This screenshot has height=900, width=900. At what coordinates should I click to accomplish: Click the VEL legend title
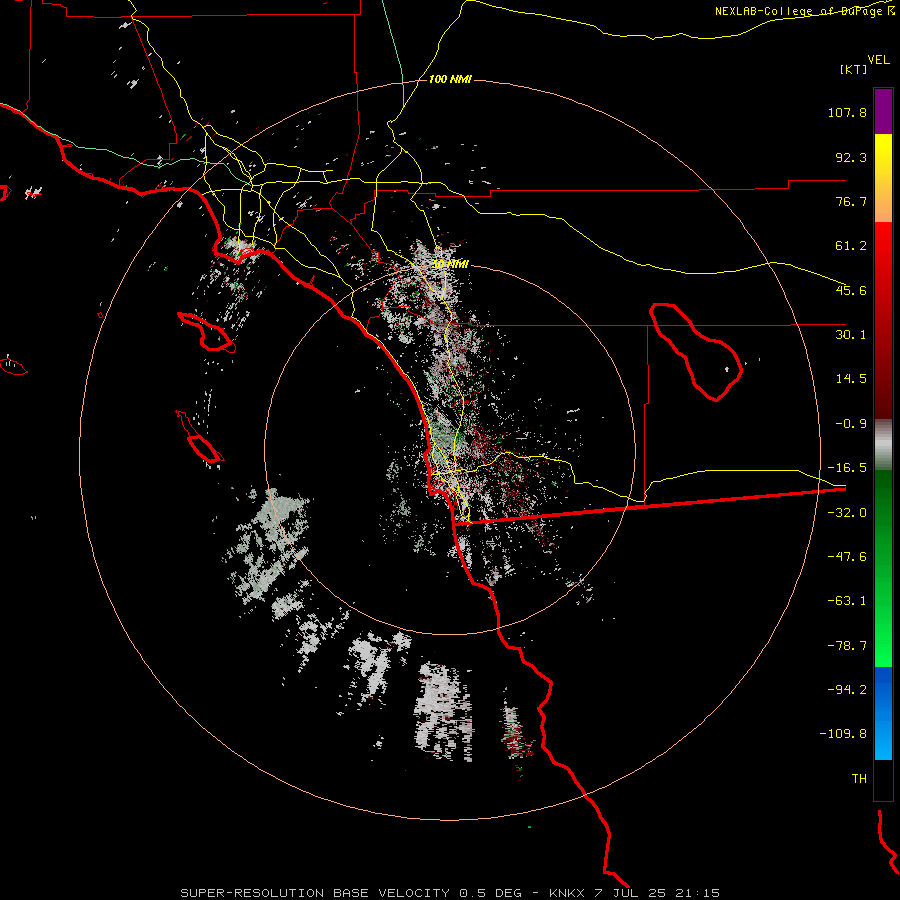(878, 60)
